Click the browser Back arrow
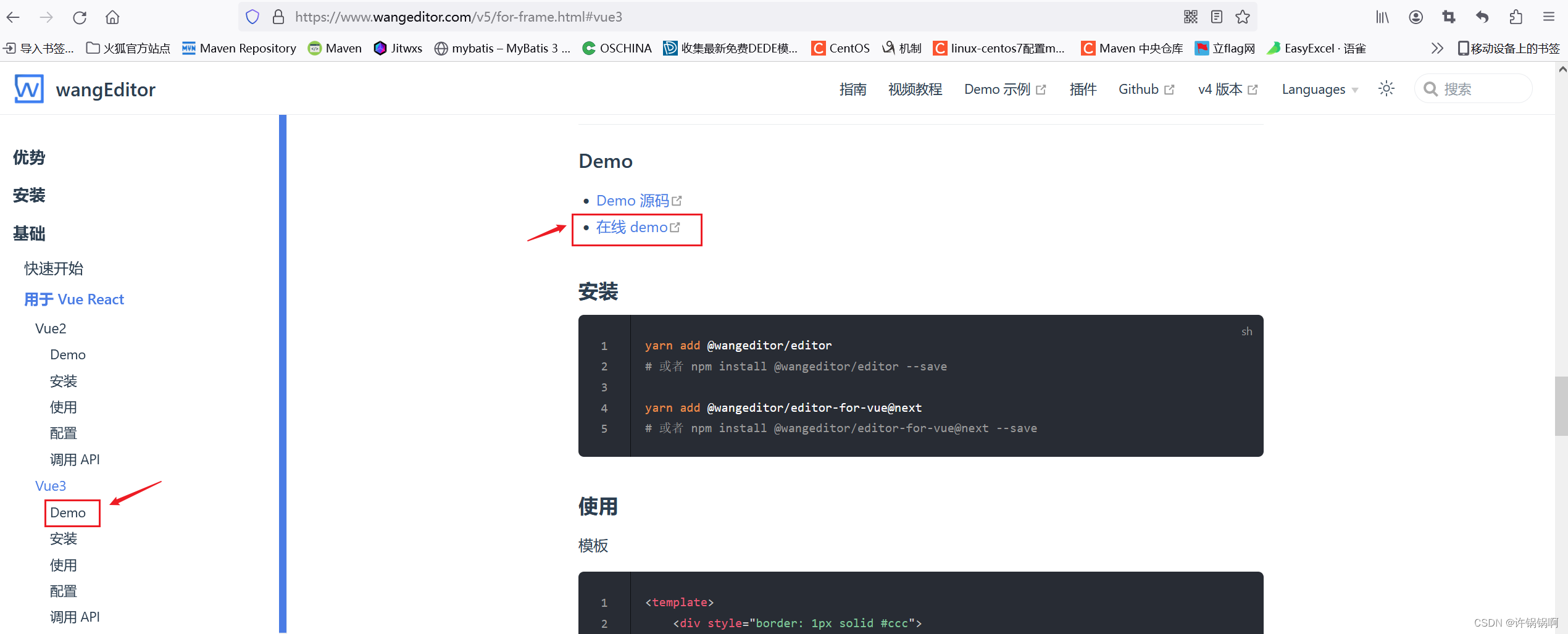Screen dimensions: 1568x634 click(13, 17)
